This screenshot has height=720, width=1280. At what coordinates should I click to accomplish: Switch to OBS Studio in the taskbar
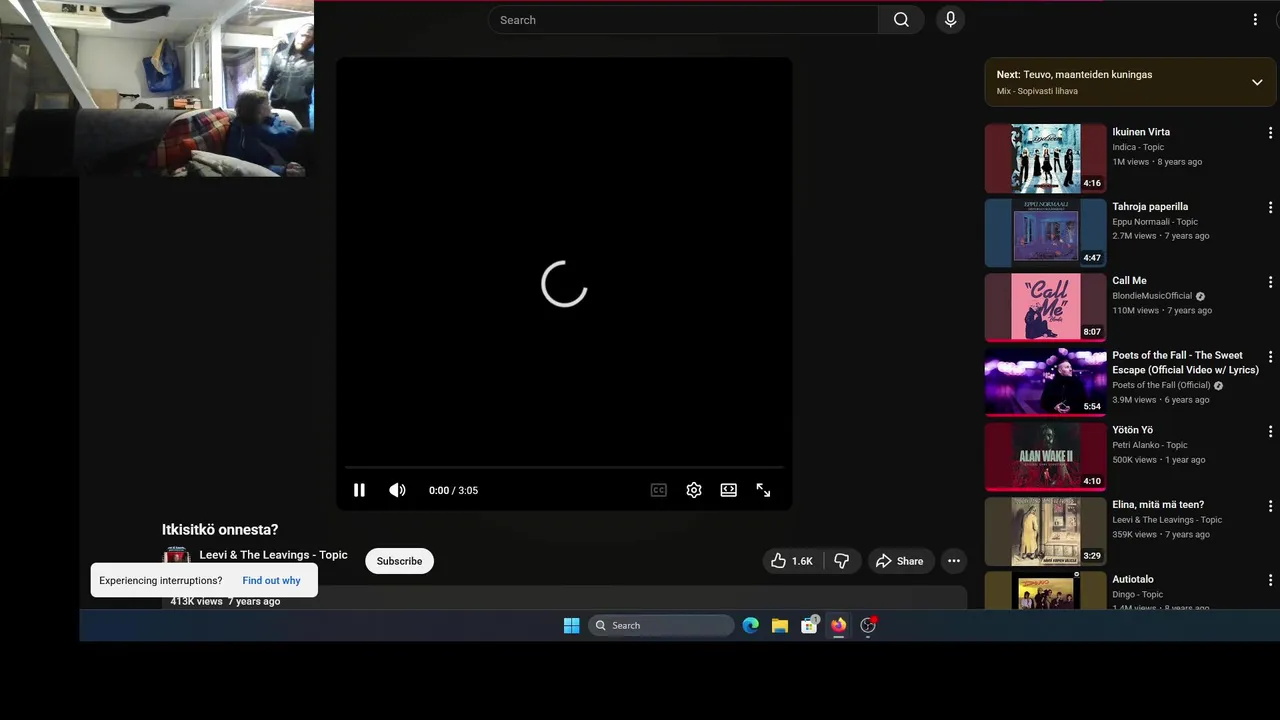pyautogui.click(x=868, y=626)
